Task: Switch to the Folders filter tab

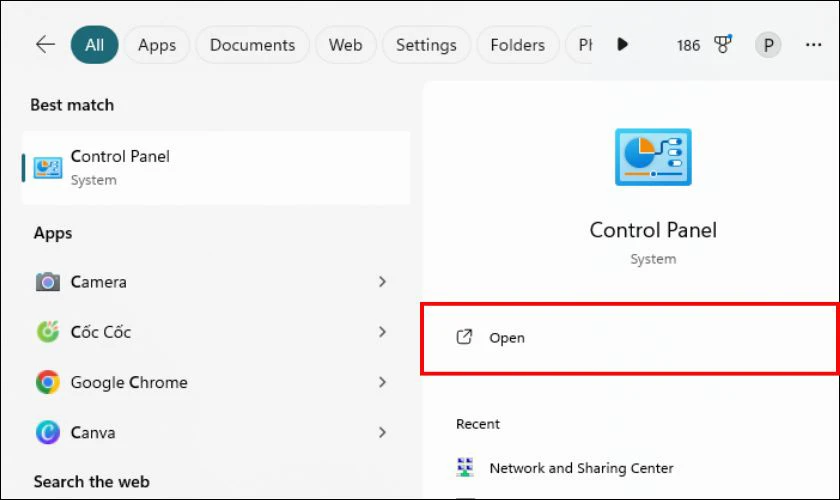Action: pyautogui.click(x=518, y=45)
